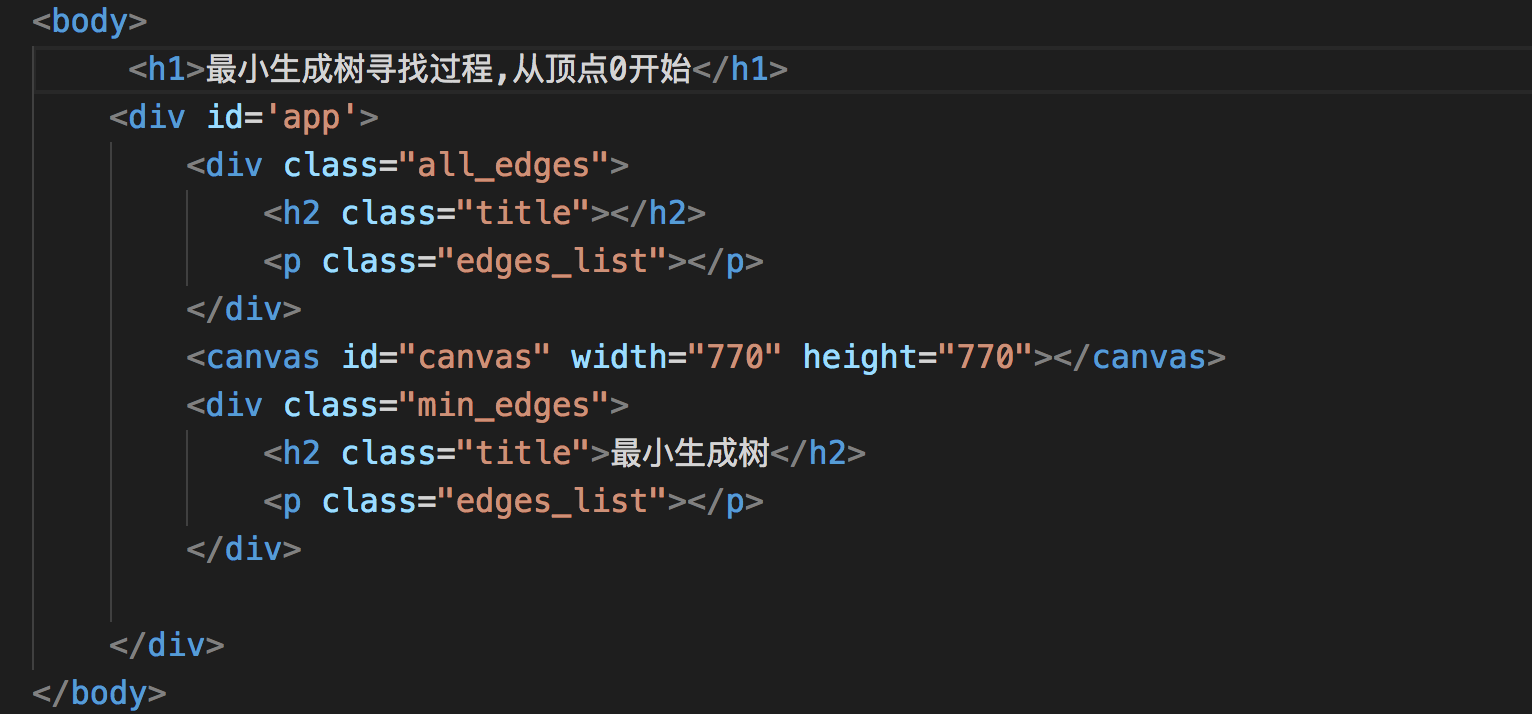
Task: Click the 最小生成树 text inside h2
Action: 690,453
